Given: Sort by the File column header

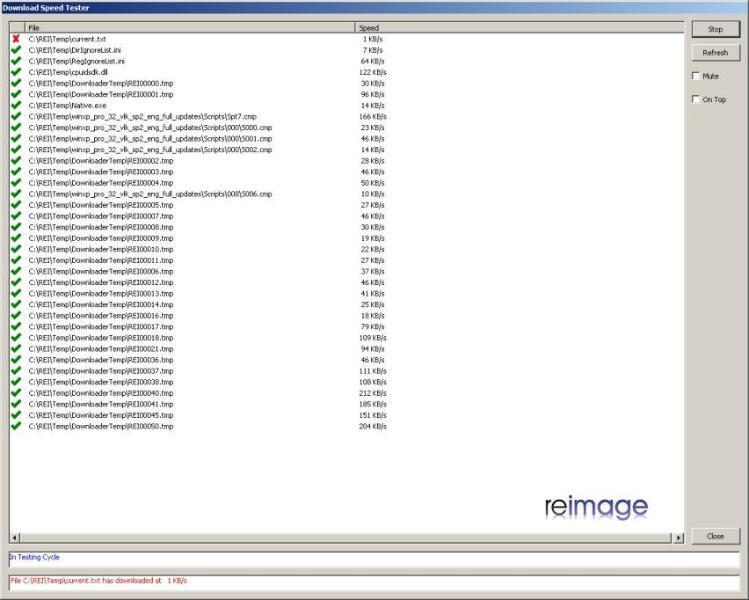Looking at the screenshot, I should (190, 28).
